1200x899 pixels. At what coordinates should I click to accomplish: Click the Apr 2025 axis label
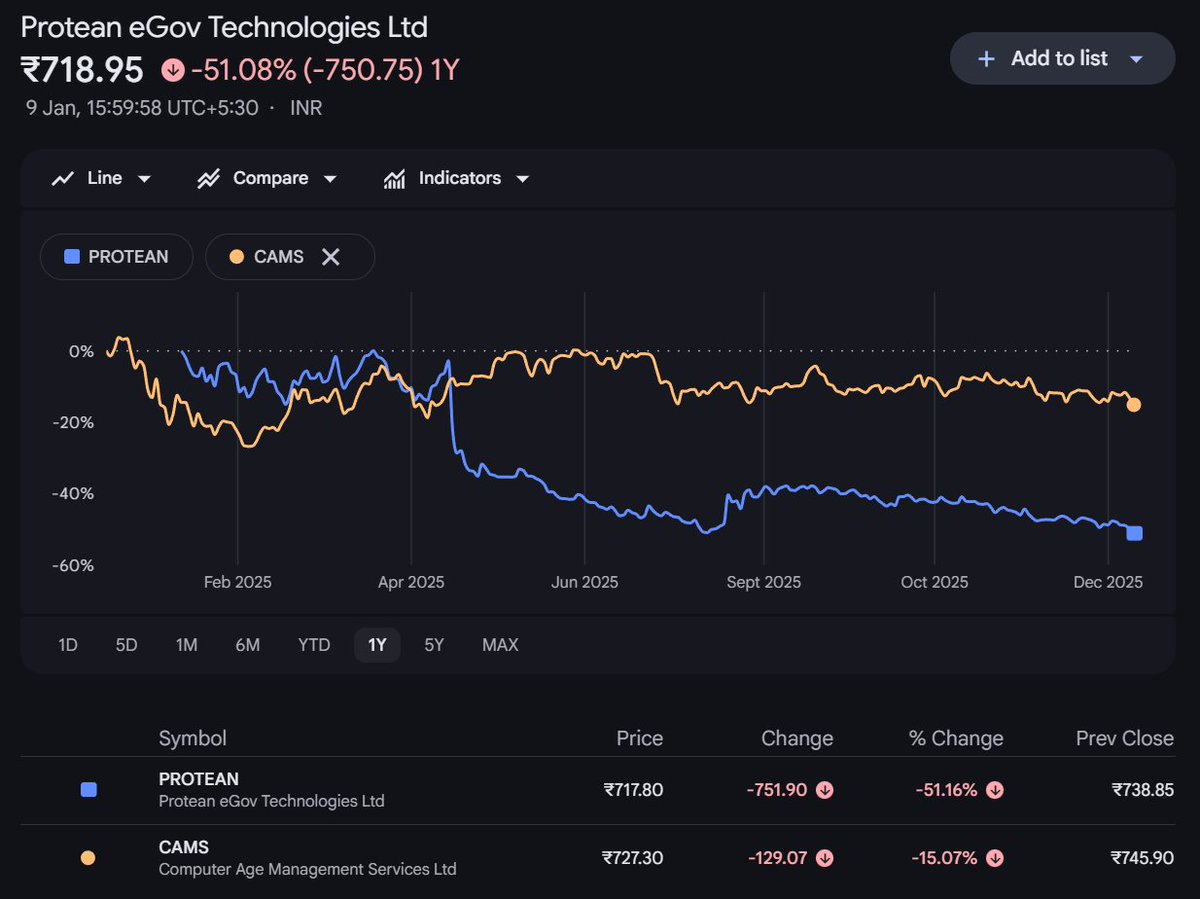click(410, 582)
